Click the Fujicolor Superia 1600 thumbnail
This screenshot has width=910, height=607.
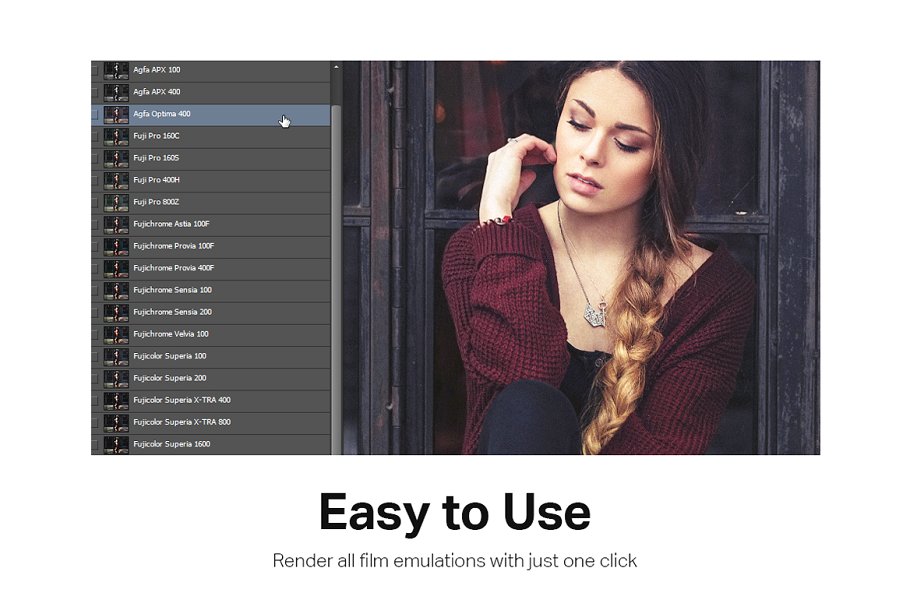(x=116, y=444)
